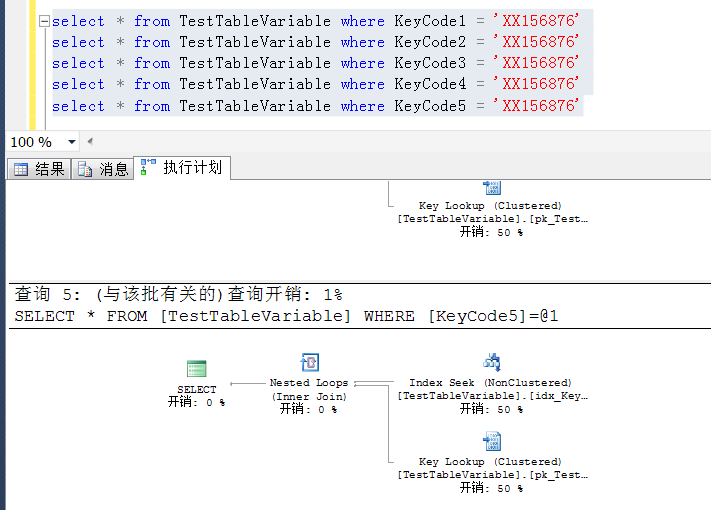Click the KeyCode3 select statement line
This screenshot has height=510, width=711.
315,63
